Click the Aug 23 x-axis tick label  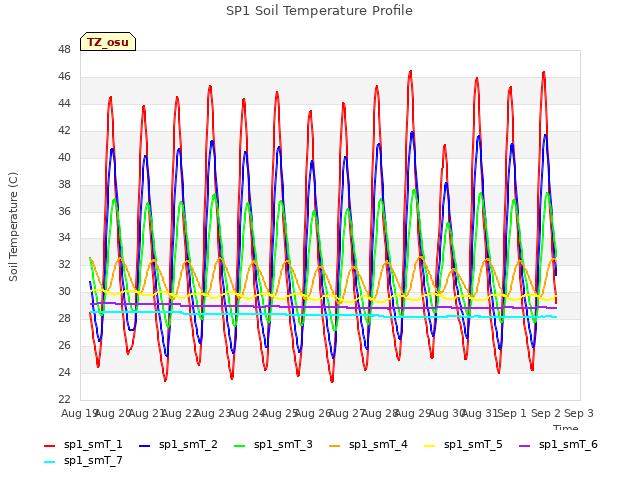tap(213, 413)
